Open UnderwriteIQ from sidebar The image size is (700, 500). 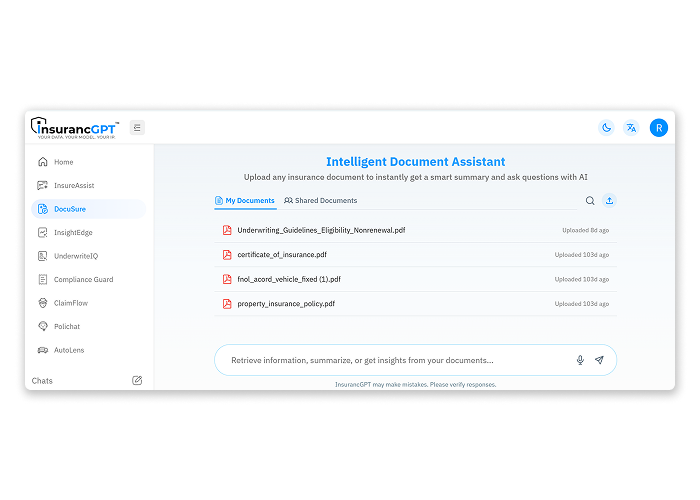pos(88,256)
